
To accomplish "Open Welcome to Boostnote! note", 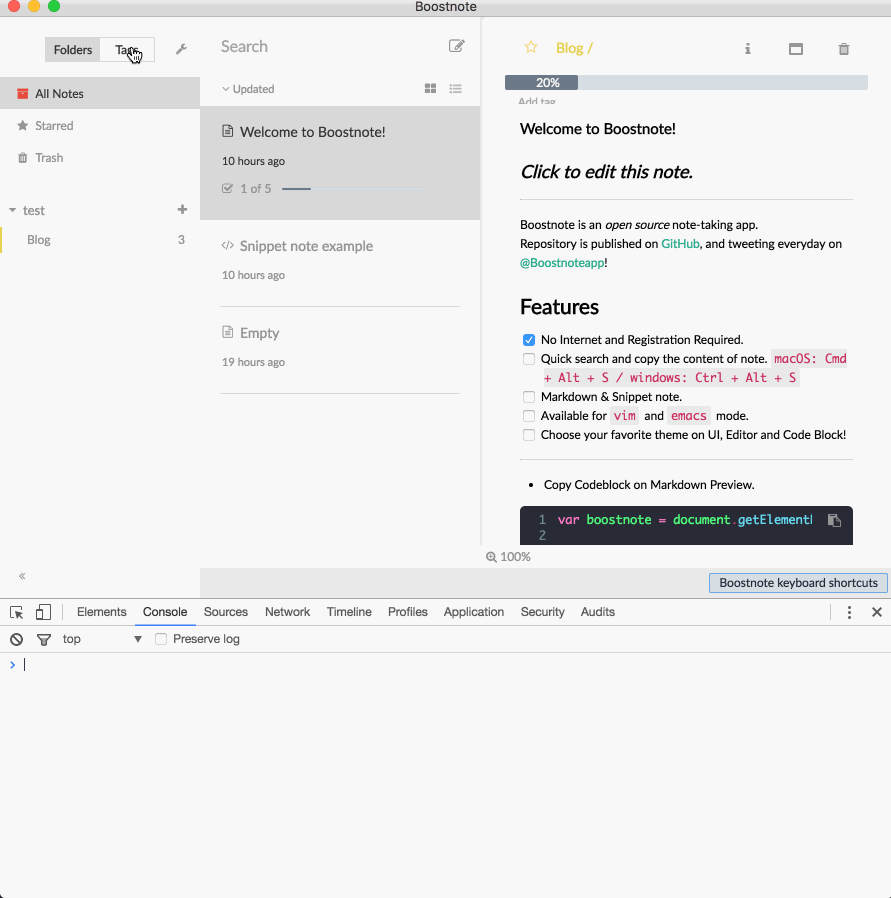I will (340, 163).
